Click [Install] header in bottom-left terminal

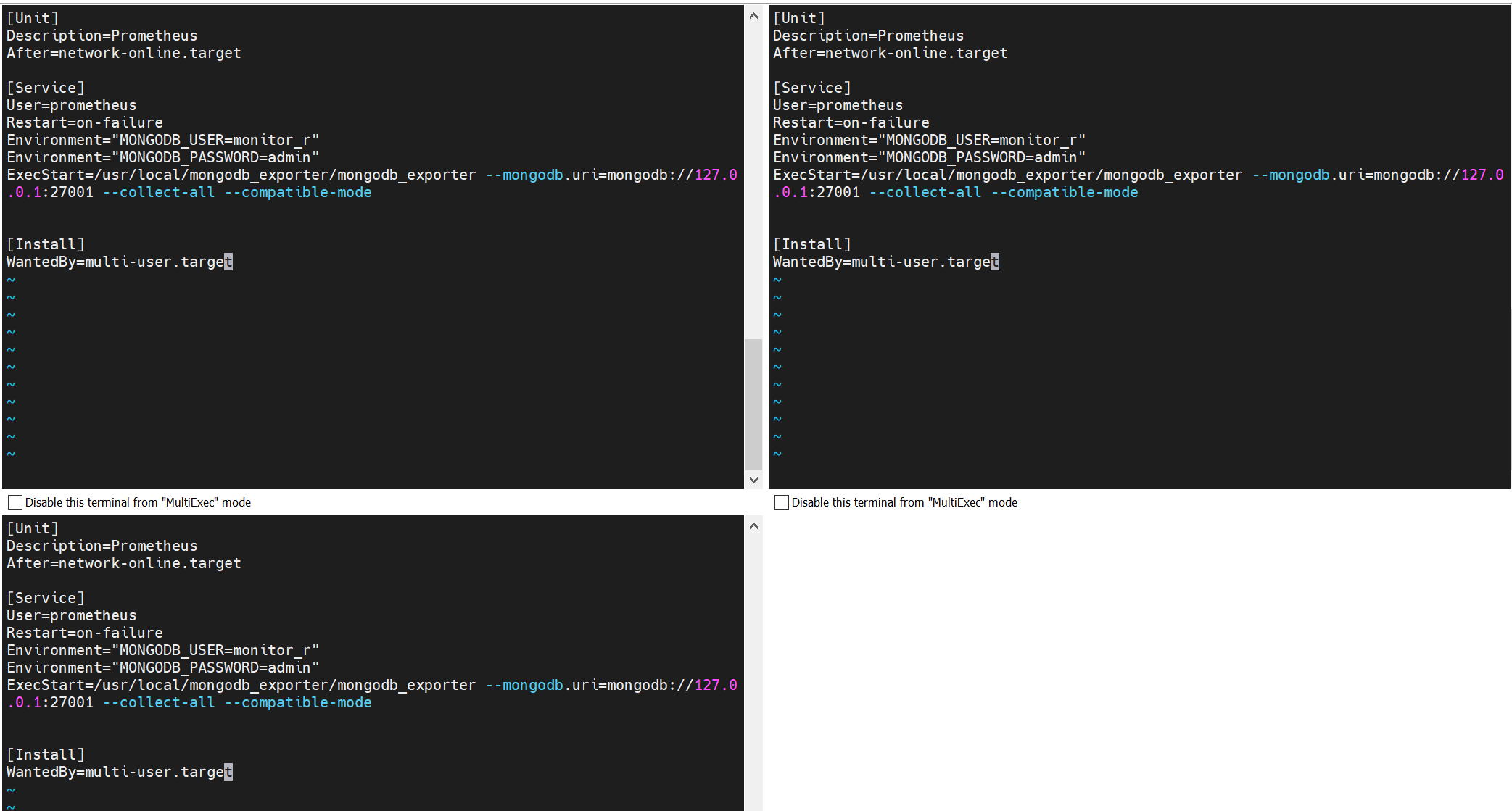point(46,754)
